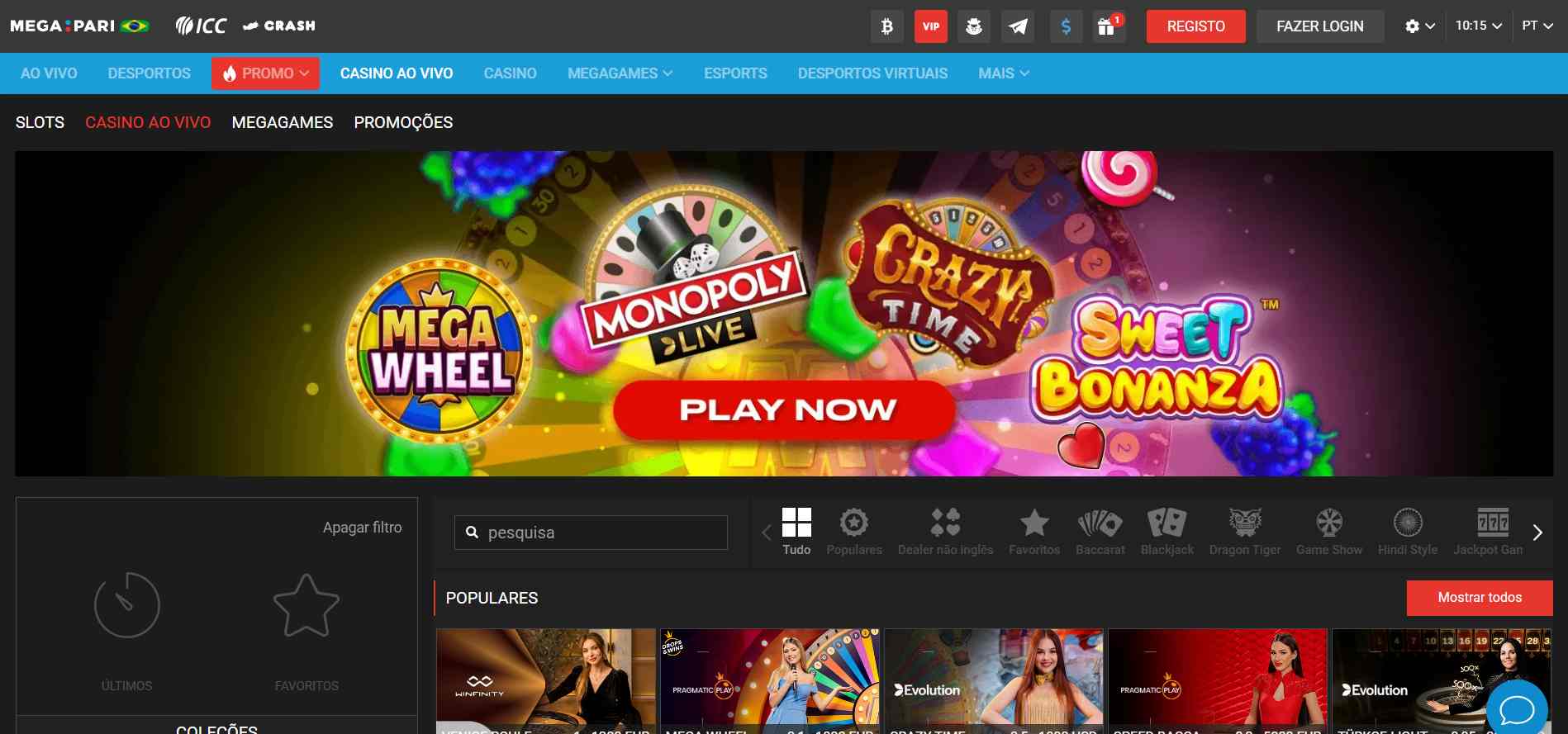This screenshot has height=734, width=1568.
Task: Click Apagar filtro link
Action: [x=362, y=528]
